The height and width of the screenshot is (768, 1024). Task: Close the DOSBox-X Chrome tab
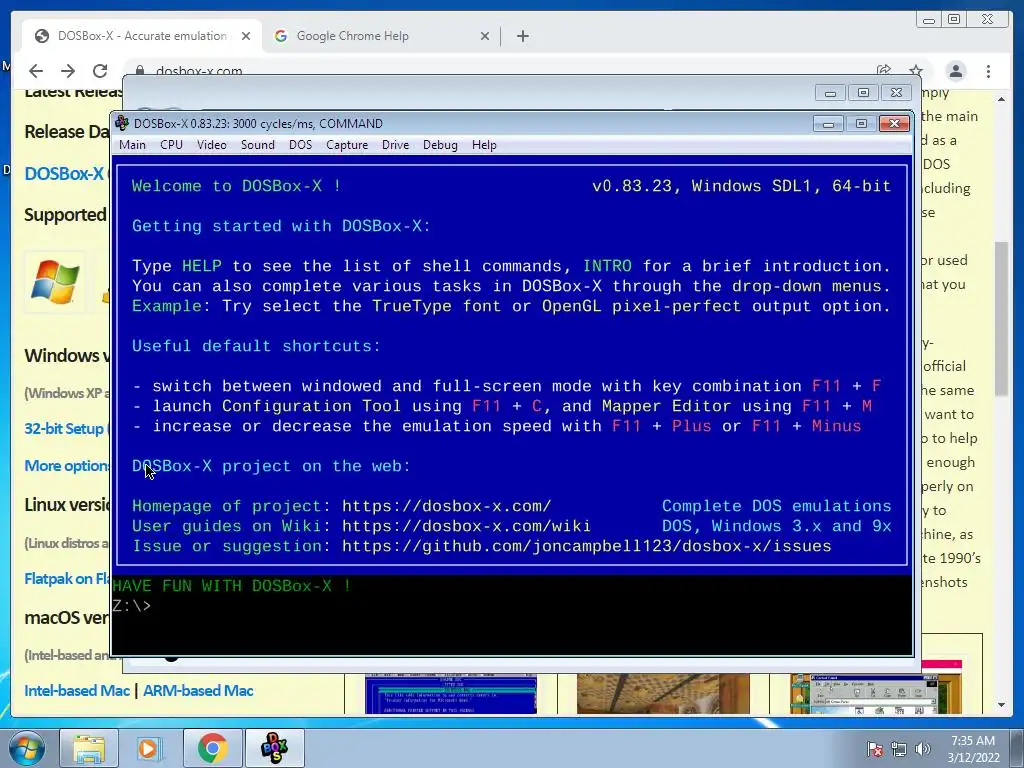(x=246, y=36)
